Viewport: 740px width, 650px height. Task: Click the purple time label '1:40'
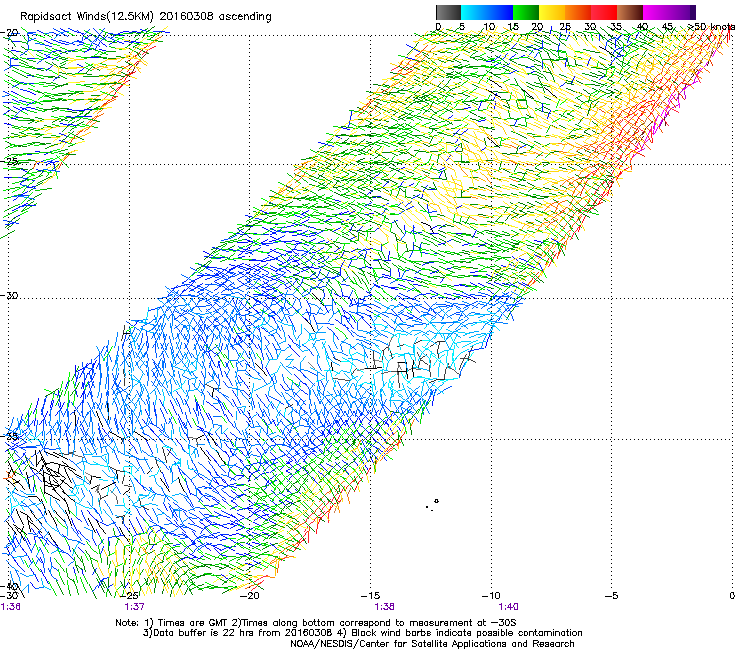(x=508, y=607)
